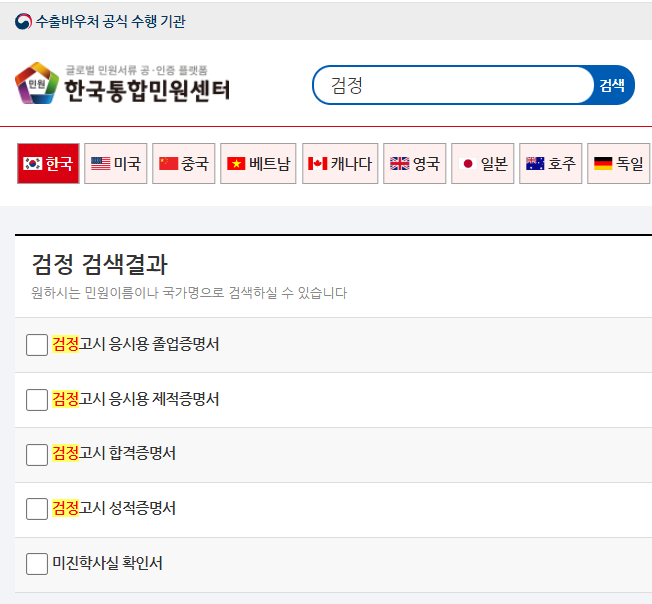The height and width of the screenshot is (604, 652).
Task: Click the 원하시는 민원이름이나 국가명으로 검색하실 수 있습니다 hint
Action: pos(189,293)
